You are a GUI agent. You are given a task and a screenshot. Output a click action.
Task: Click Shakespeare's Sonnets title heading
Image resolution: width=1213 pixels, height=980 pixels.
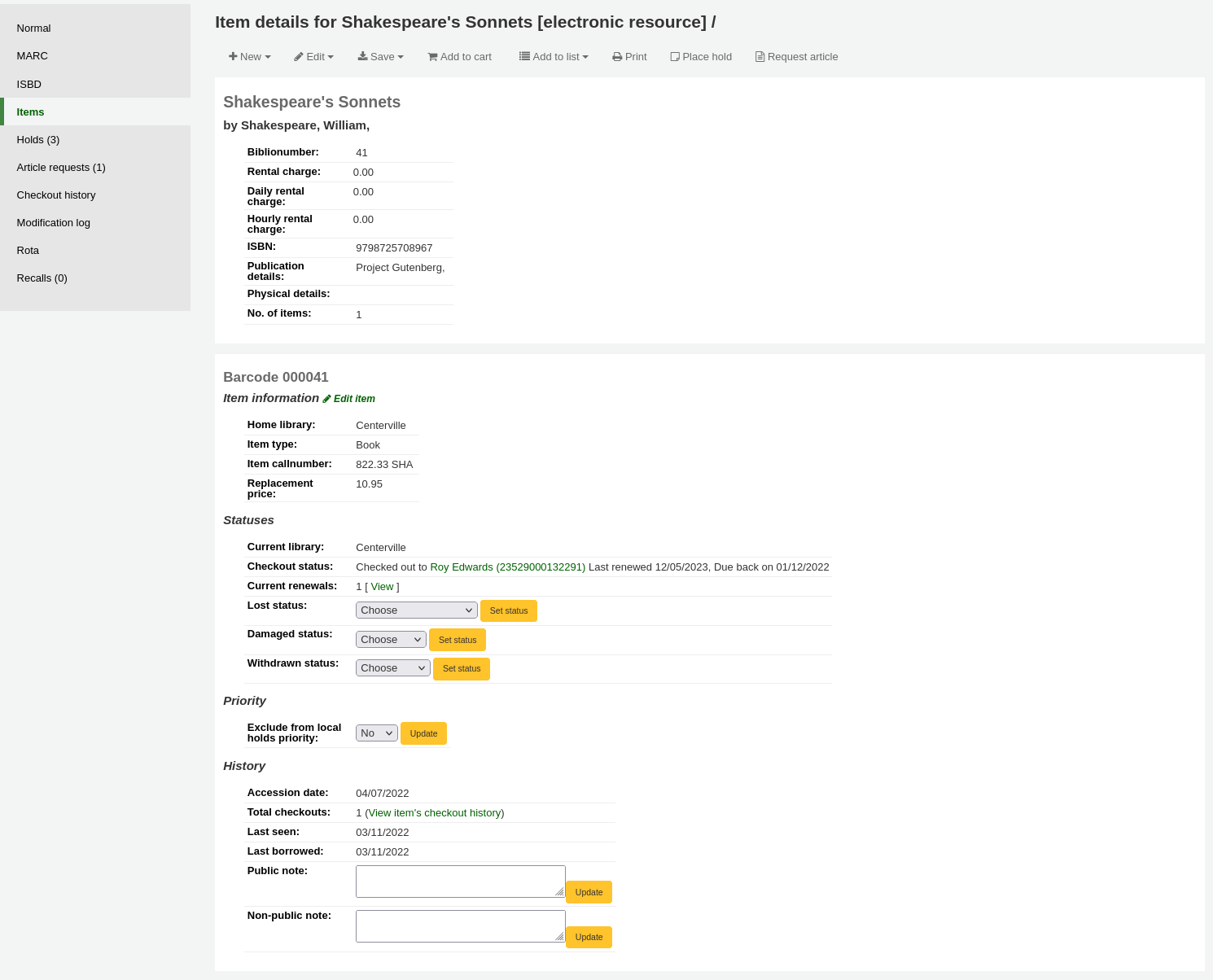click(312, 102)
